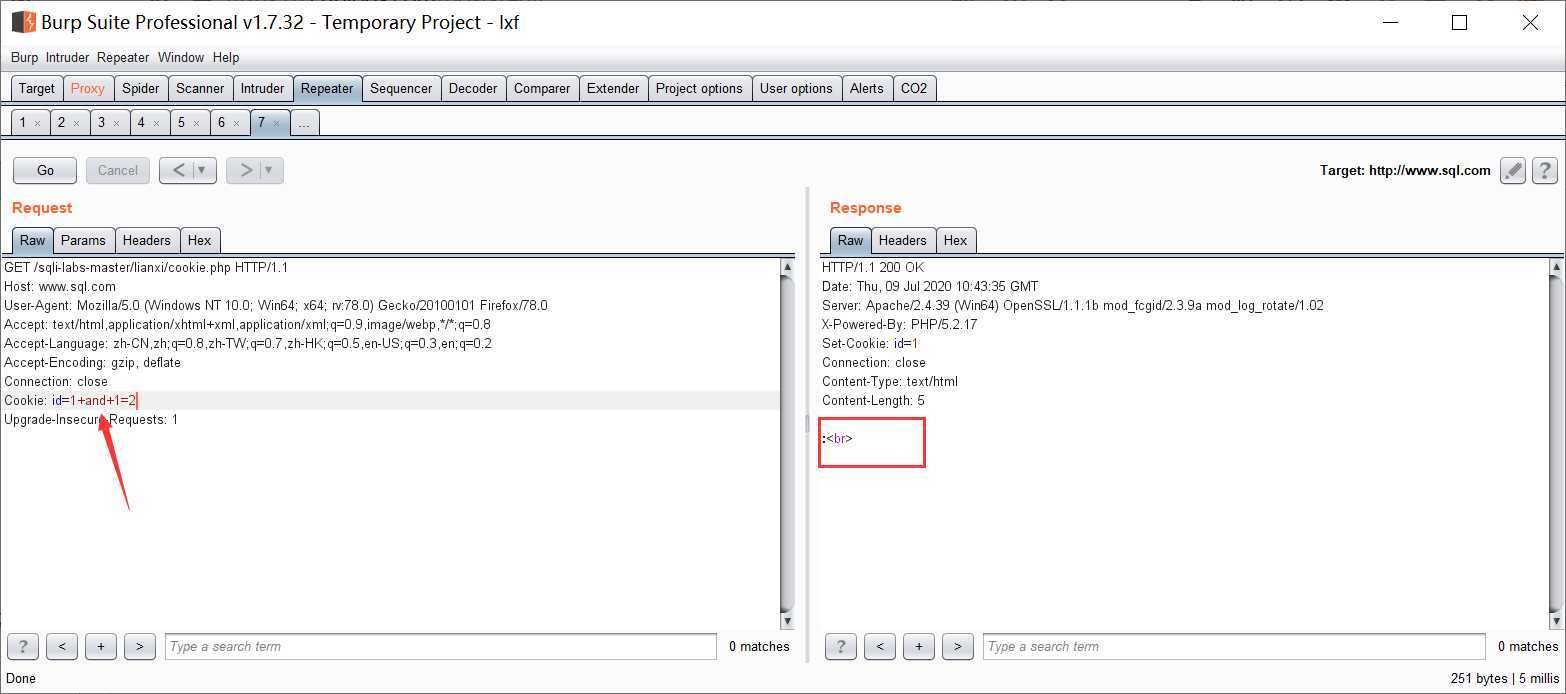The width and height of the screenshot is (1566, 694).
Task: Open the Intruder menu
Action: [67, 57]
